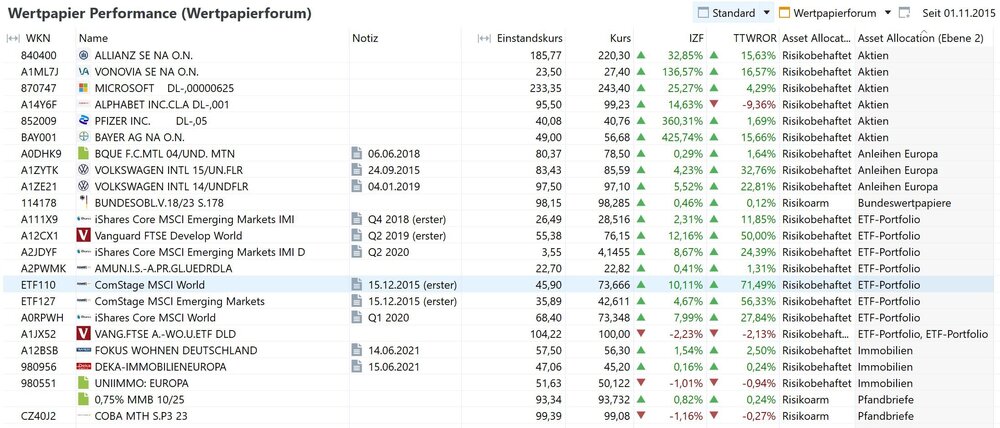
Task: Open note icon dated 06.06.2018
Action: click(x=357, y=153)
